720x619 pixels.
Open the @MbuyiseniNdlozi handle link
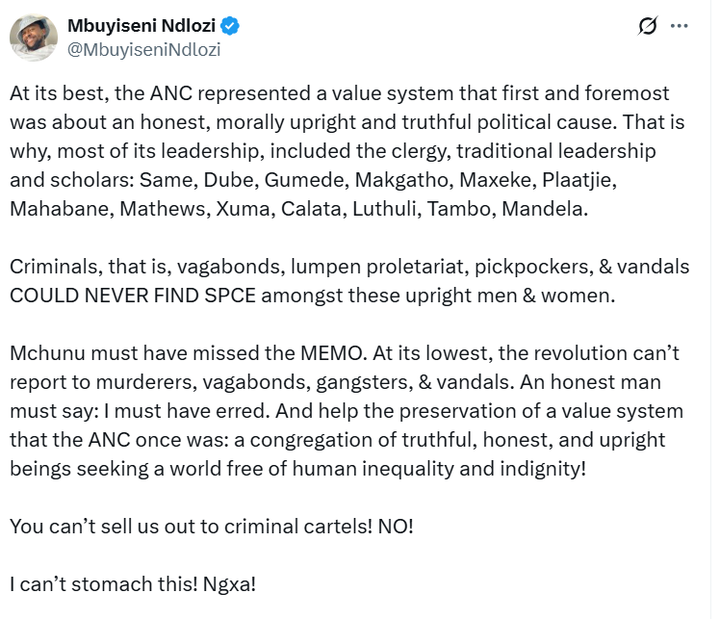tap(143, 49)
